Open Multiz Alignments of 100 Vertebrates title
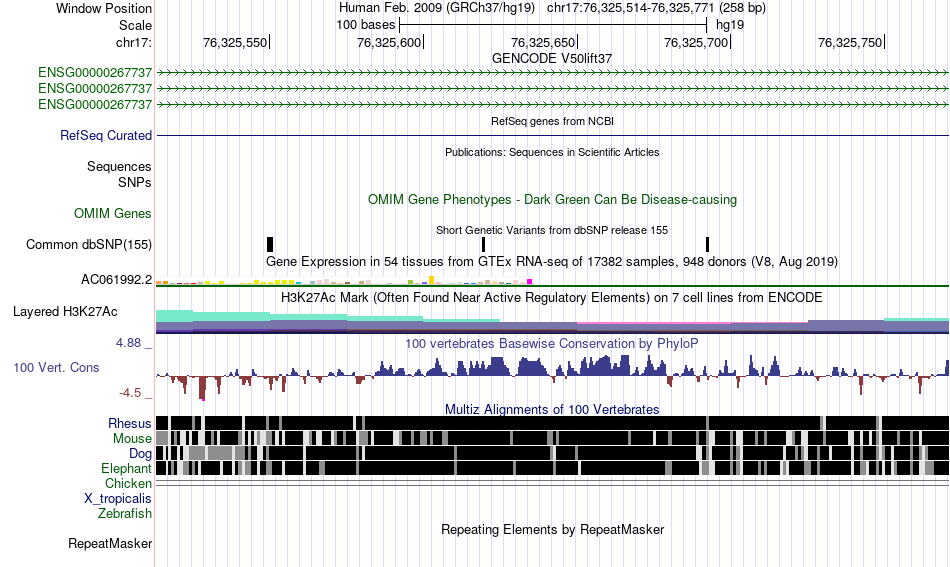Image resolution: width=950 pixels, height=567 pixels. click(x=552, y=410)
